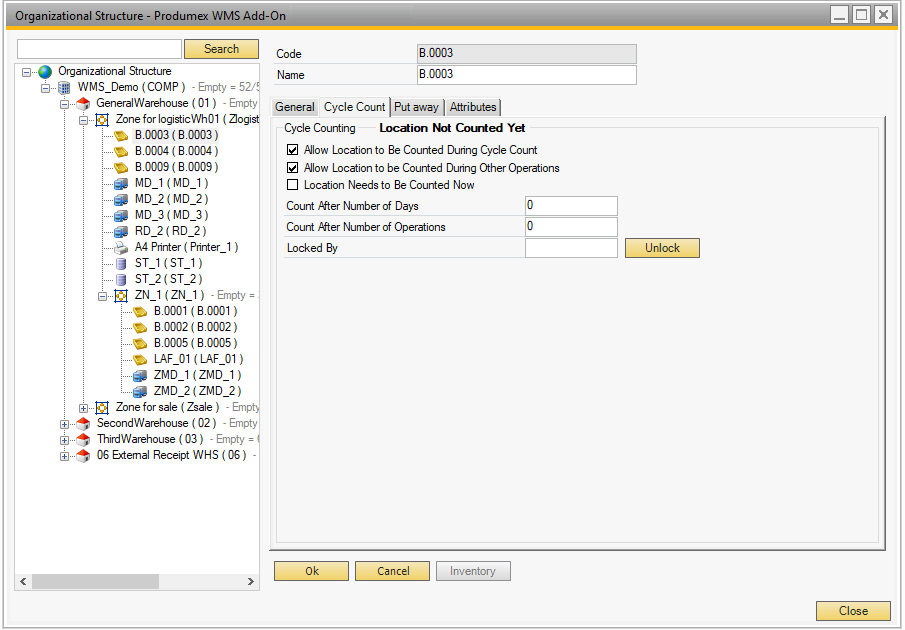The height and width of the screenshot is (630, 905).
Task: Enable Location Needs to Be Counted Now
Action: tap(293, 185)
